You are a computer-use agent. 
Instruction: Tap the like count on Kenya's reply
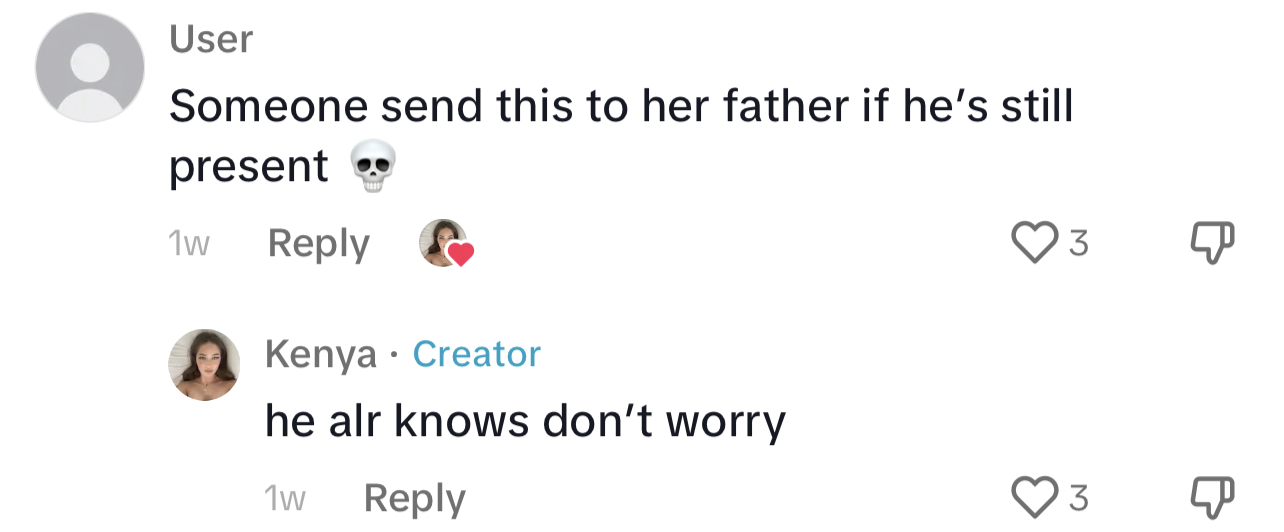[x=1078, y=497]
